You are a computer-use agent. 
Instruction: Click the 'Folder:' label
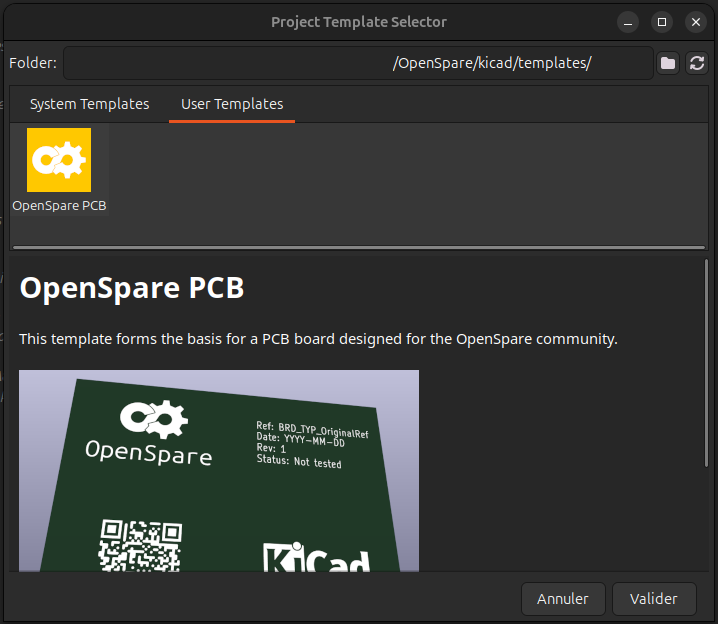[x=33, y=63]
